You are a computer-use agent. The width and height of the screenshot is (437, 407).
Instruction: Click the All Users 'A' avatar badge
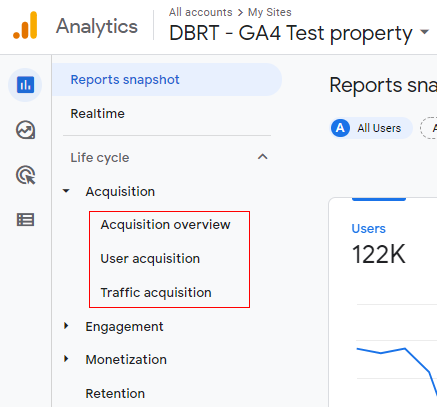click(x=340, y=128)
